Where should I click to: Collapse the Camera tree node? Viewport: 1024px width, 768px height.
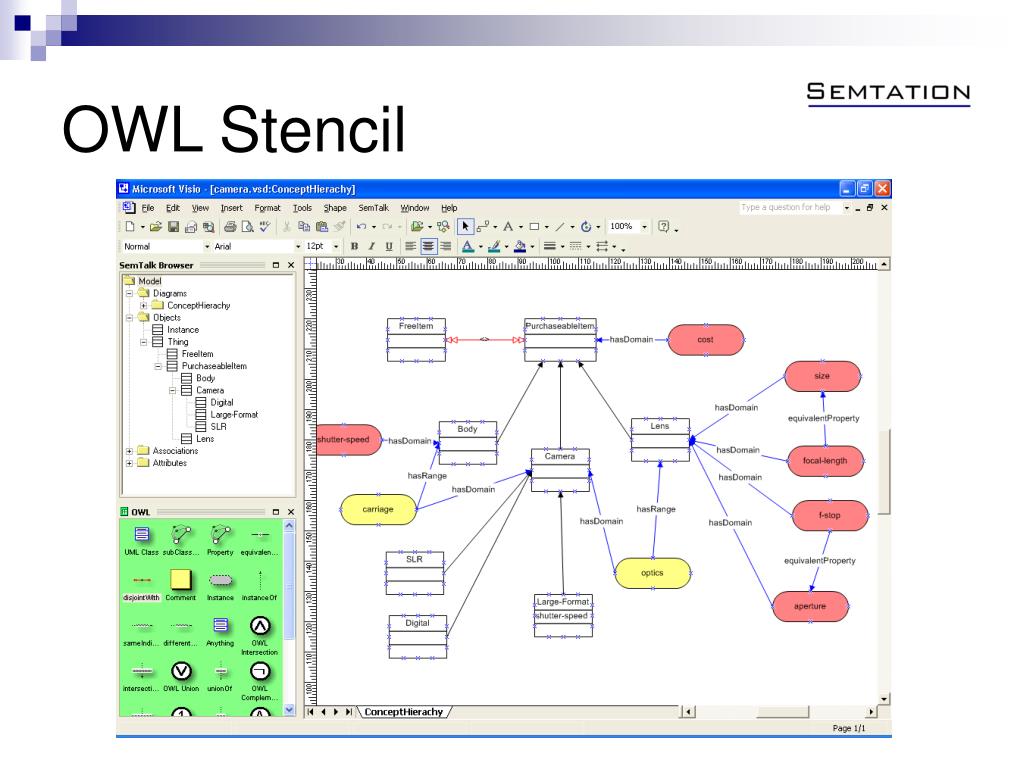172,391
